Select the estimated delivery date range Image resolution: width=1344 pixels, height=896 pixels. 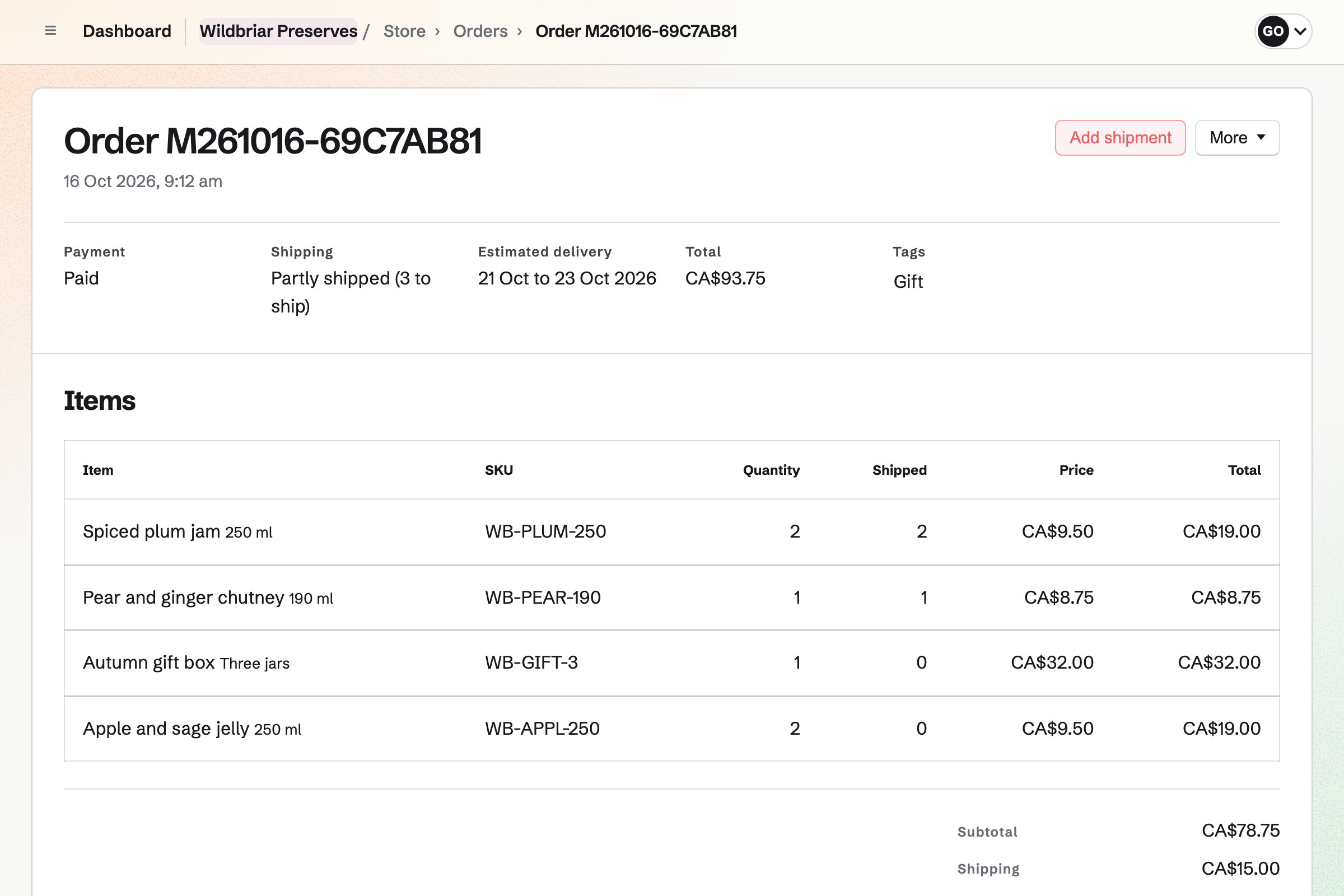567,278
